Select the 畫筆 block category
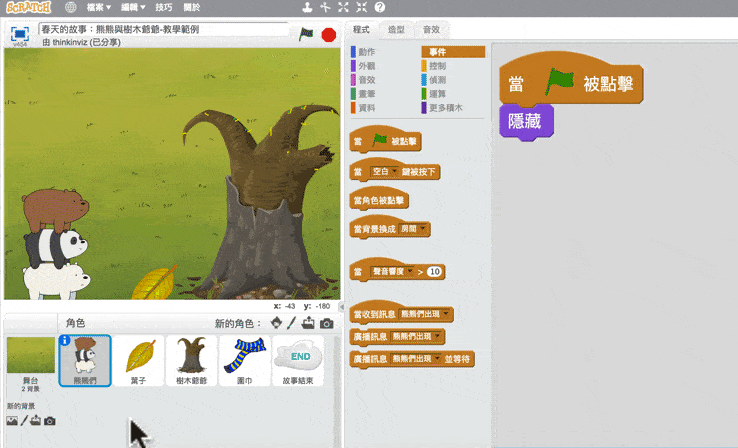 click(363, 94)
